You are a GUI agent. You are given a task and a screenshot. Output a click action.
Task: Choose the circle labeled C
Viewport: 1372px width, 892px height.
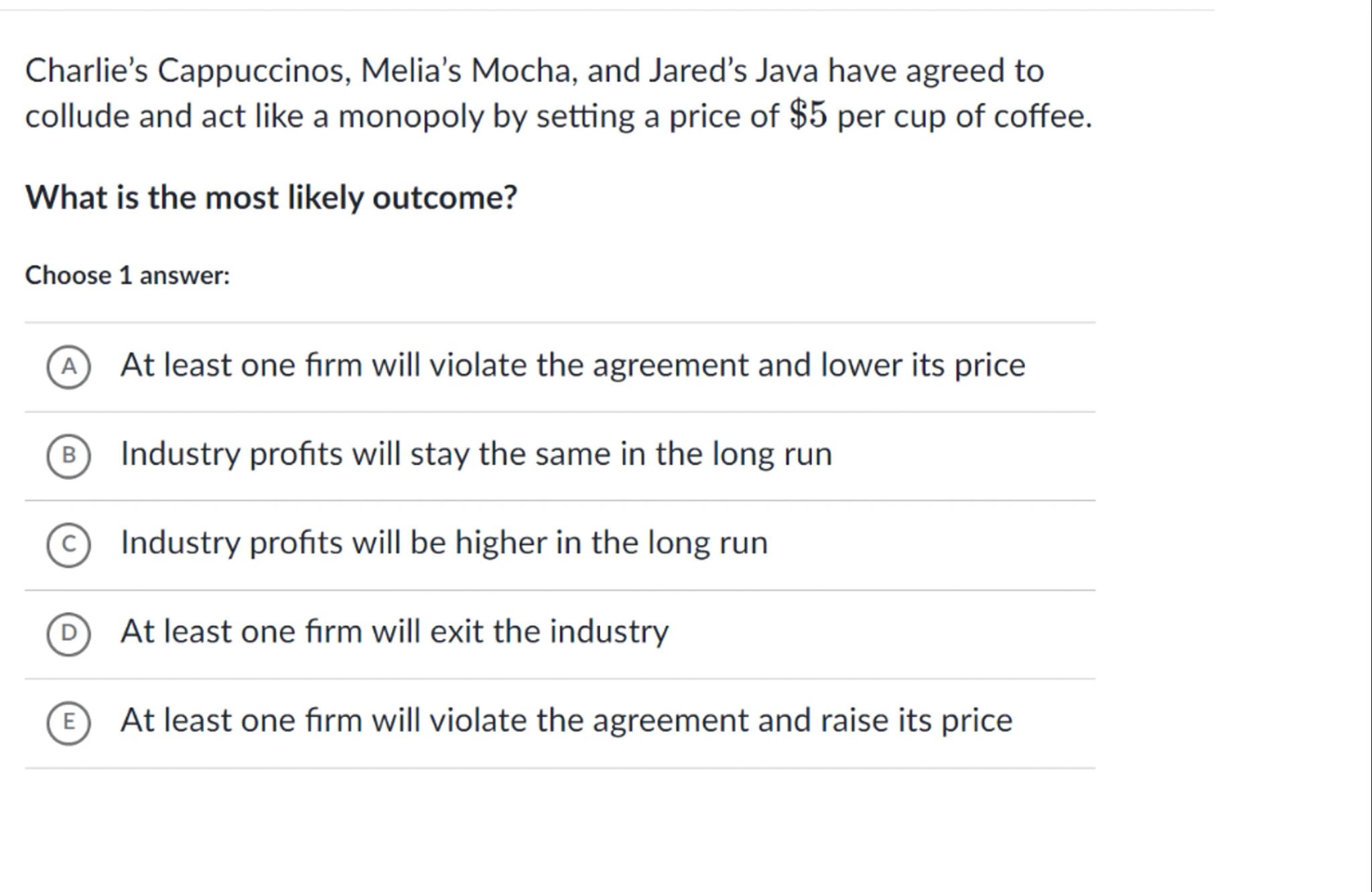68,545
